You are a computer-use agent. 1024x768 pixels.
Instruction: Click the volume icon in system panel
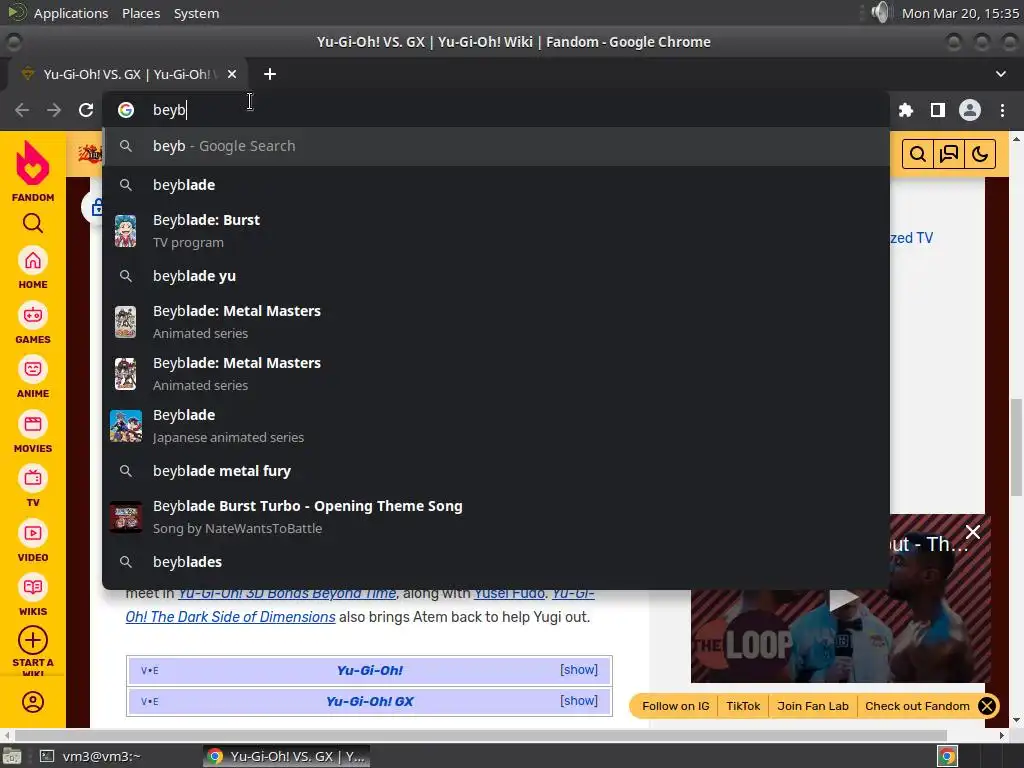pos(881,12)
